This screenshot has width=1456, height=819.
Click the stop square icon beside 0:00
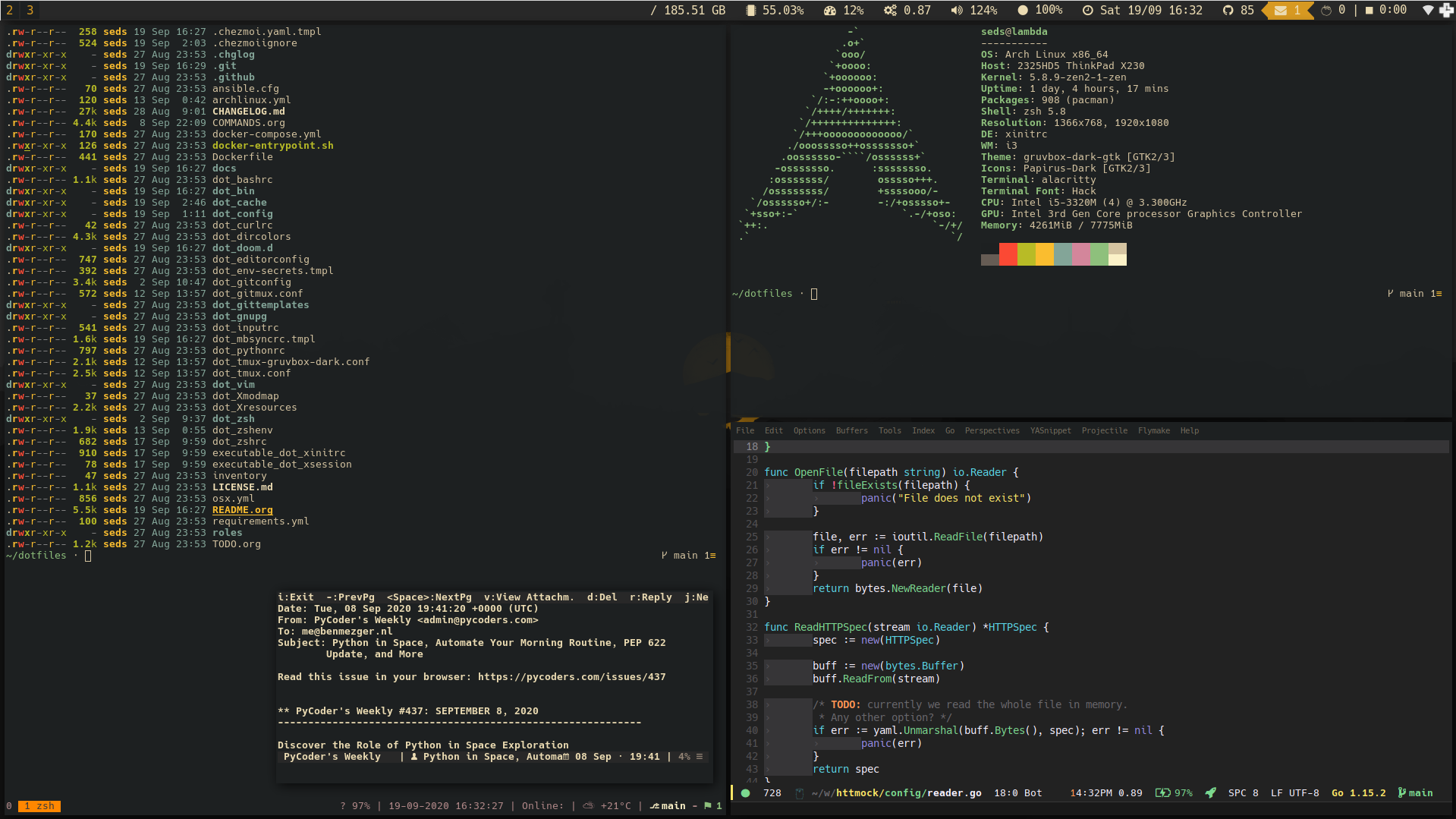[1370, 10]
